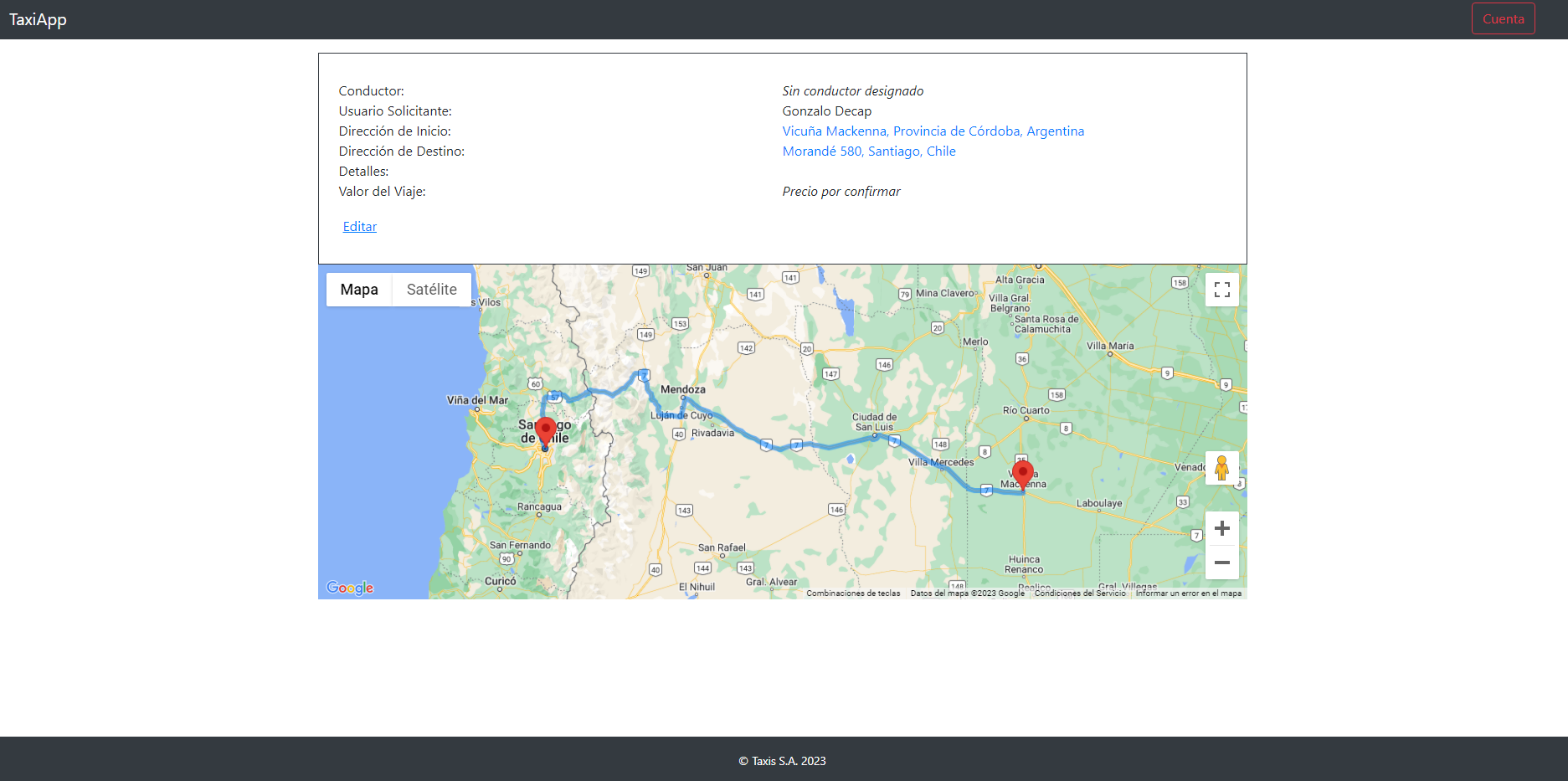Click the Laboulaye label on map

[x=1099, y=503]
